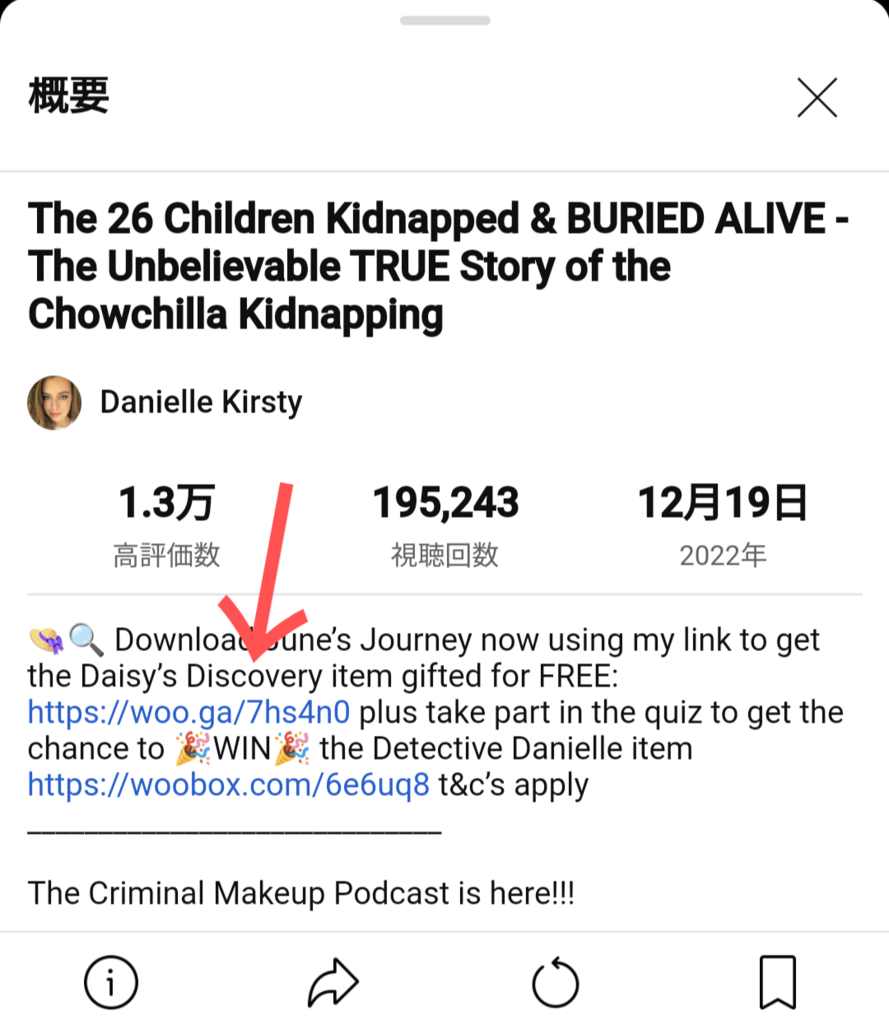Image resolution: width=889 pixels, height=1024 pixels.
Task: Tap the drag handle atop the sheet
Action: (x=445, y=20)
